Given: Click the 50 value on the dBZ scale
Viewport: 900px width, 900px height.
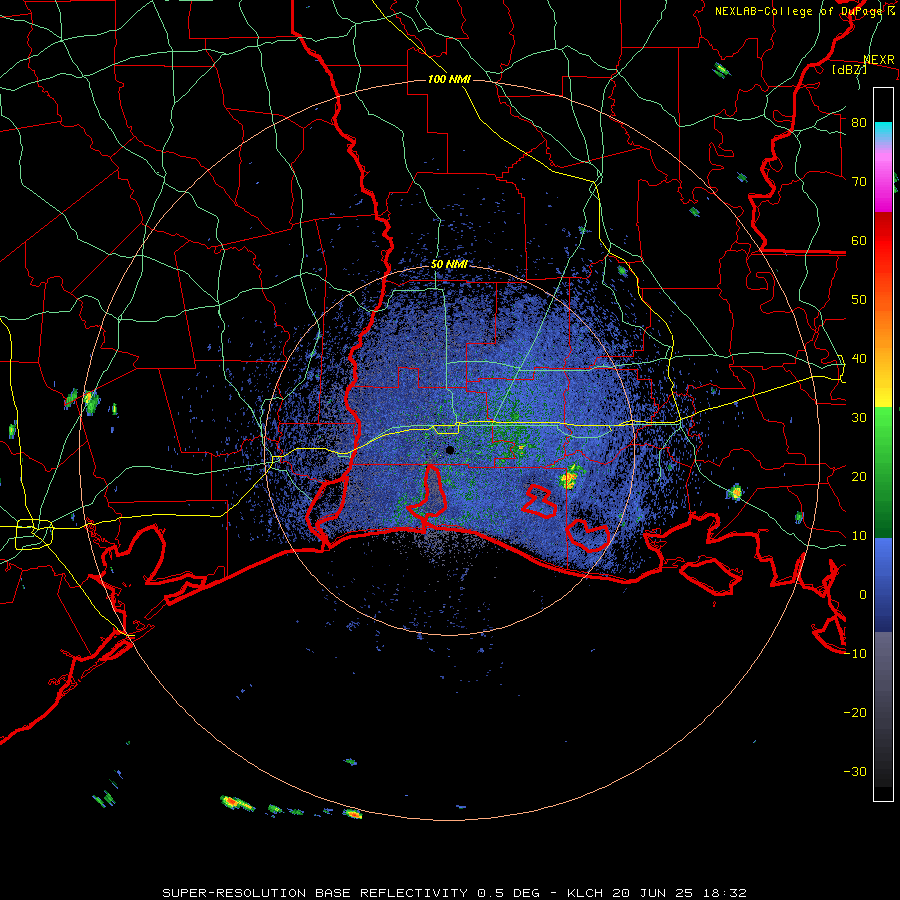Looking at the screenshot, I should 859,300.
